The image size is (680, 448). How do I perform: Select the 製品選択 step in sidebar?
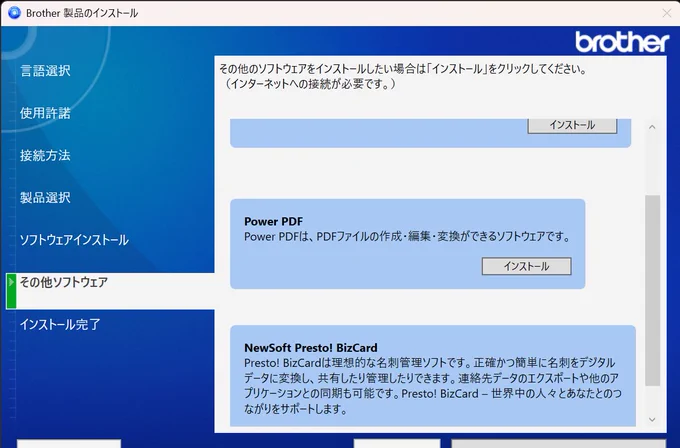(45, 198)
